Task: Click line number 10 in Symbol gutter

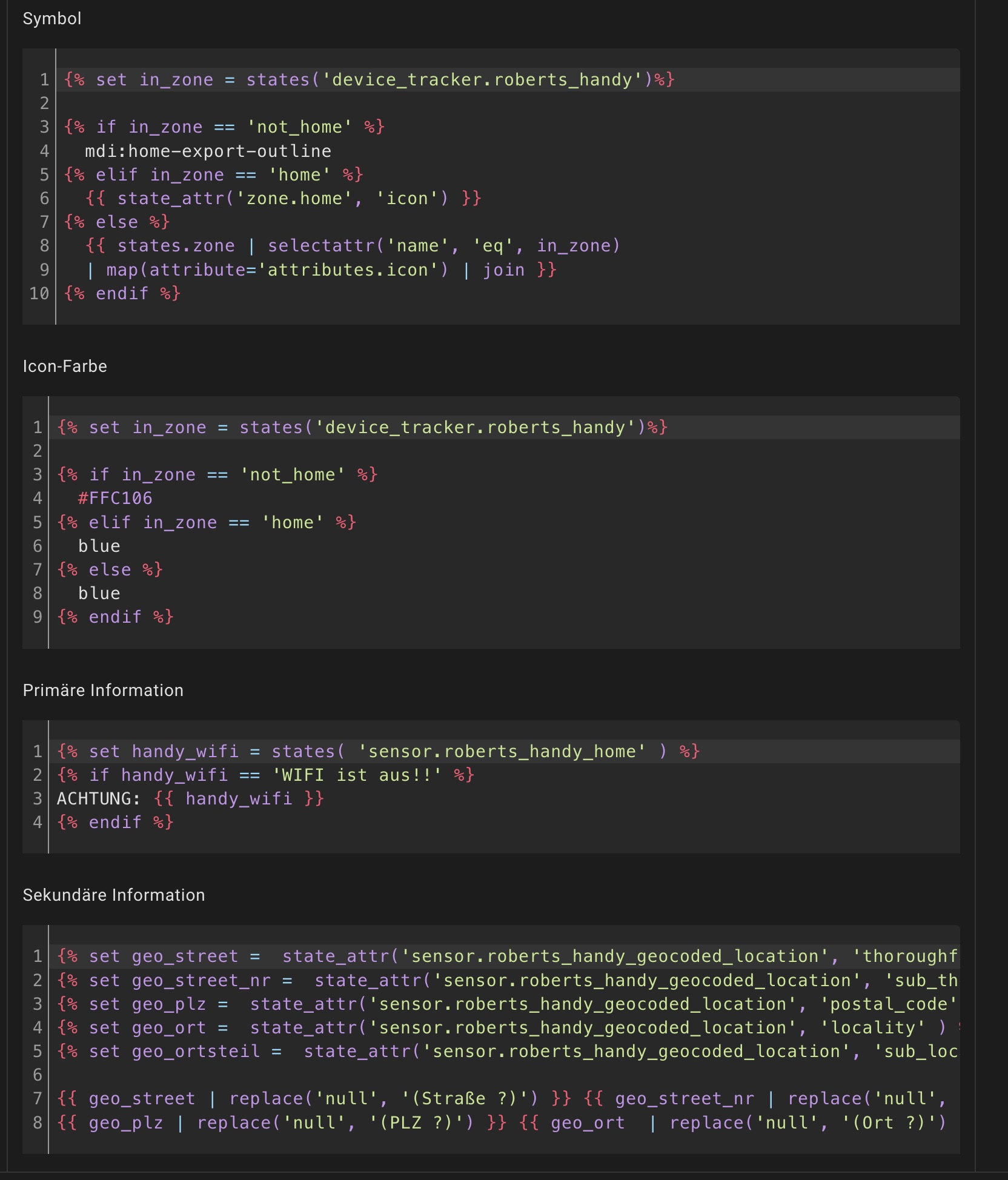Action: click(x=39, y=293)
